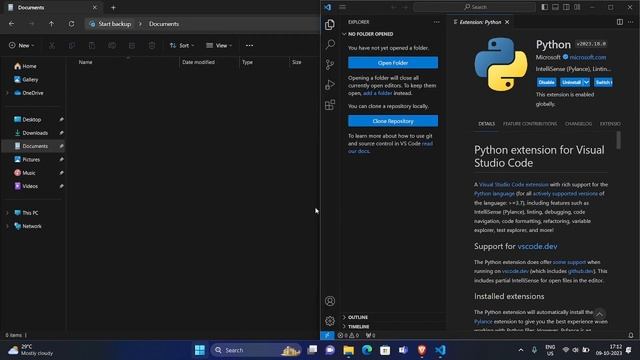Viewport: 640px width, 360px height.
Task: Switch to the Feature Contributions tab
Action: click(x=530, y=124)
